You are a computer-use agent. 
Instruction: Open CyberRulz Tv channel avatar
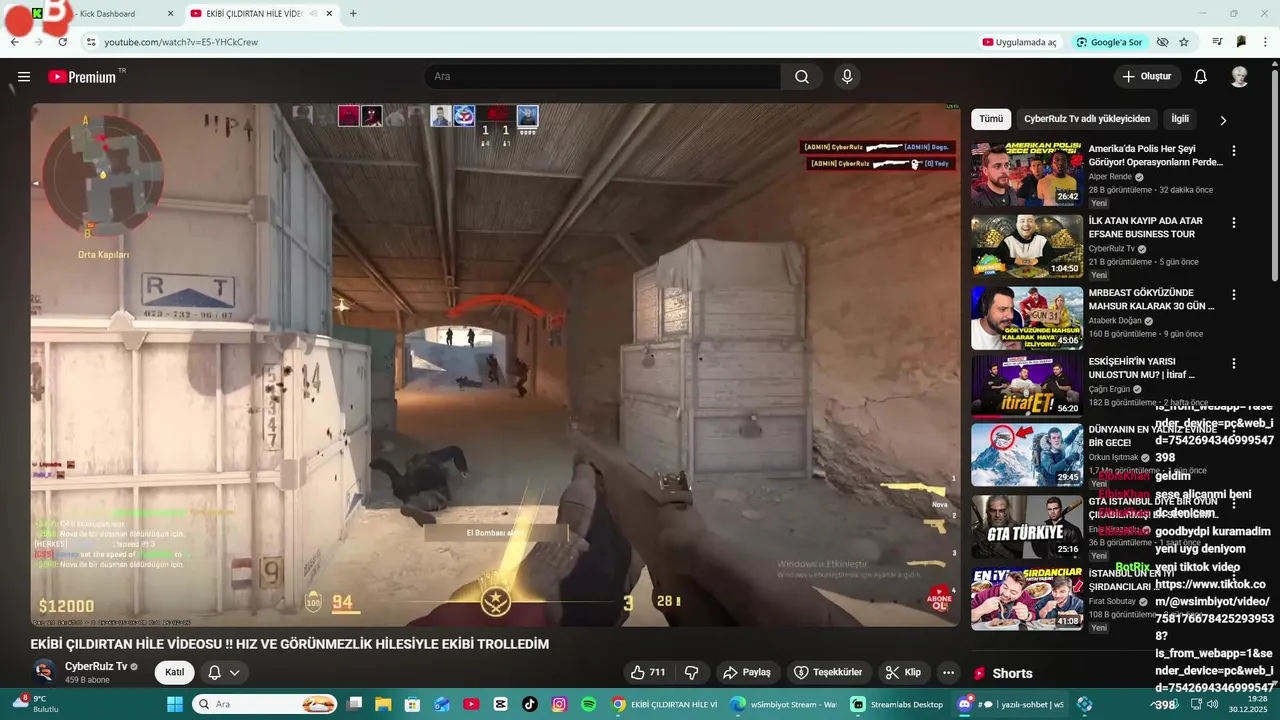(x=44, y=672)
